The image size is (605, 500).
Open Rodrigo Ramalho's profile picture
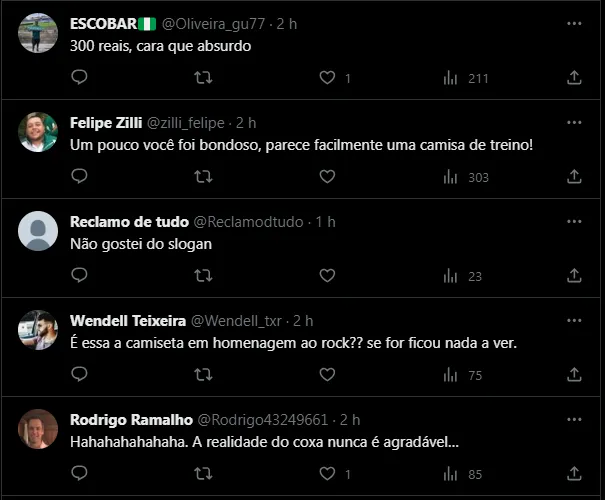pyautogui.click(x=38, y=429)
